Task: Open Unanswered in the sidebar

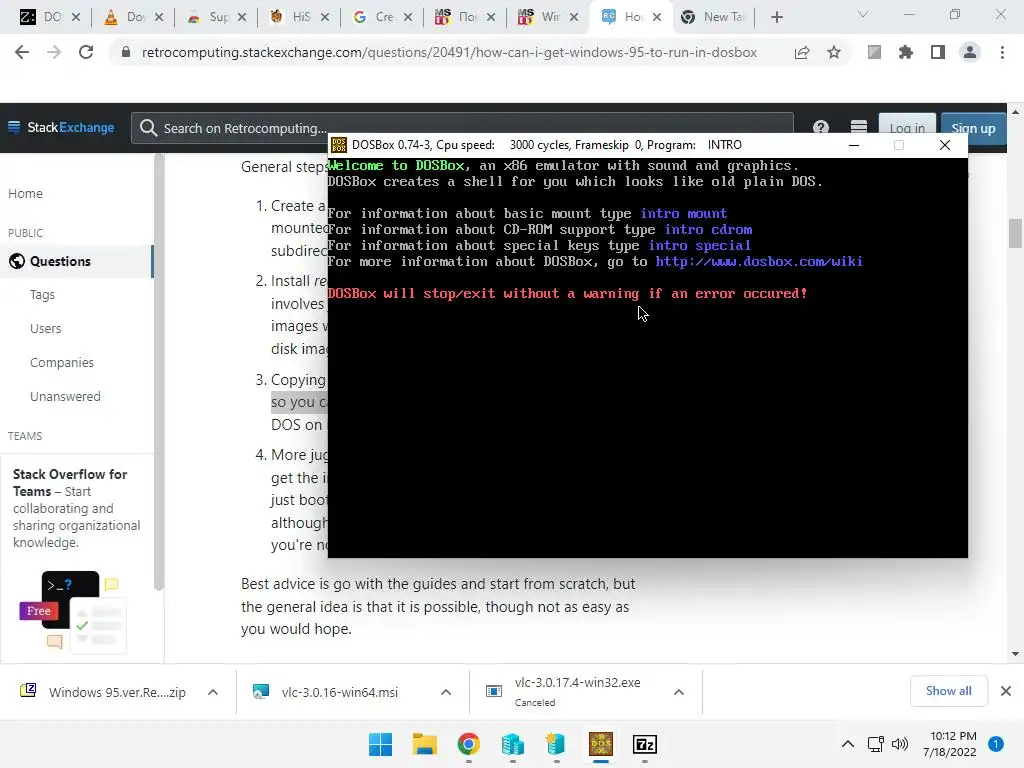Action: coord(65,396)
